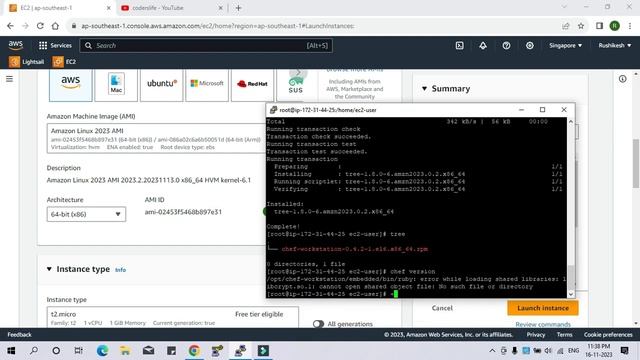This screenshot has width=640, height=360.
Task: Open Cookie preferences in the footer
Action: tap(608, 335)
